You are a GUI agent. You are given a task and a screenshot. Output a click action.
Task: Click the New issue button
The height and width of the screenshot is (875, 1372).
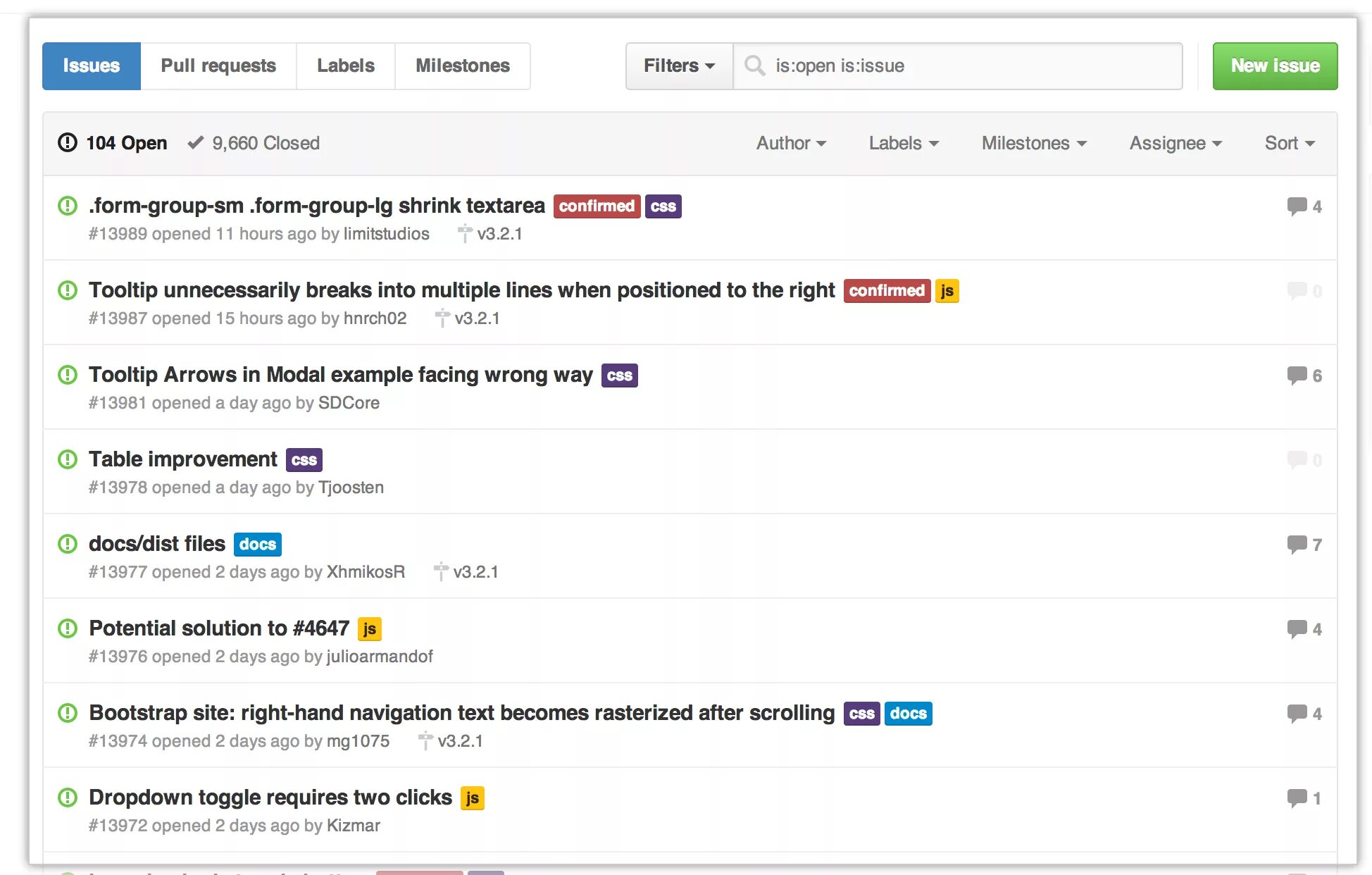pyautogui.click(x=1275, y=66)
